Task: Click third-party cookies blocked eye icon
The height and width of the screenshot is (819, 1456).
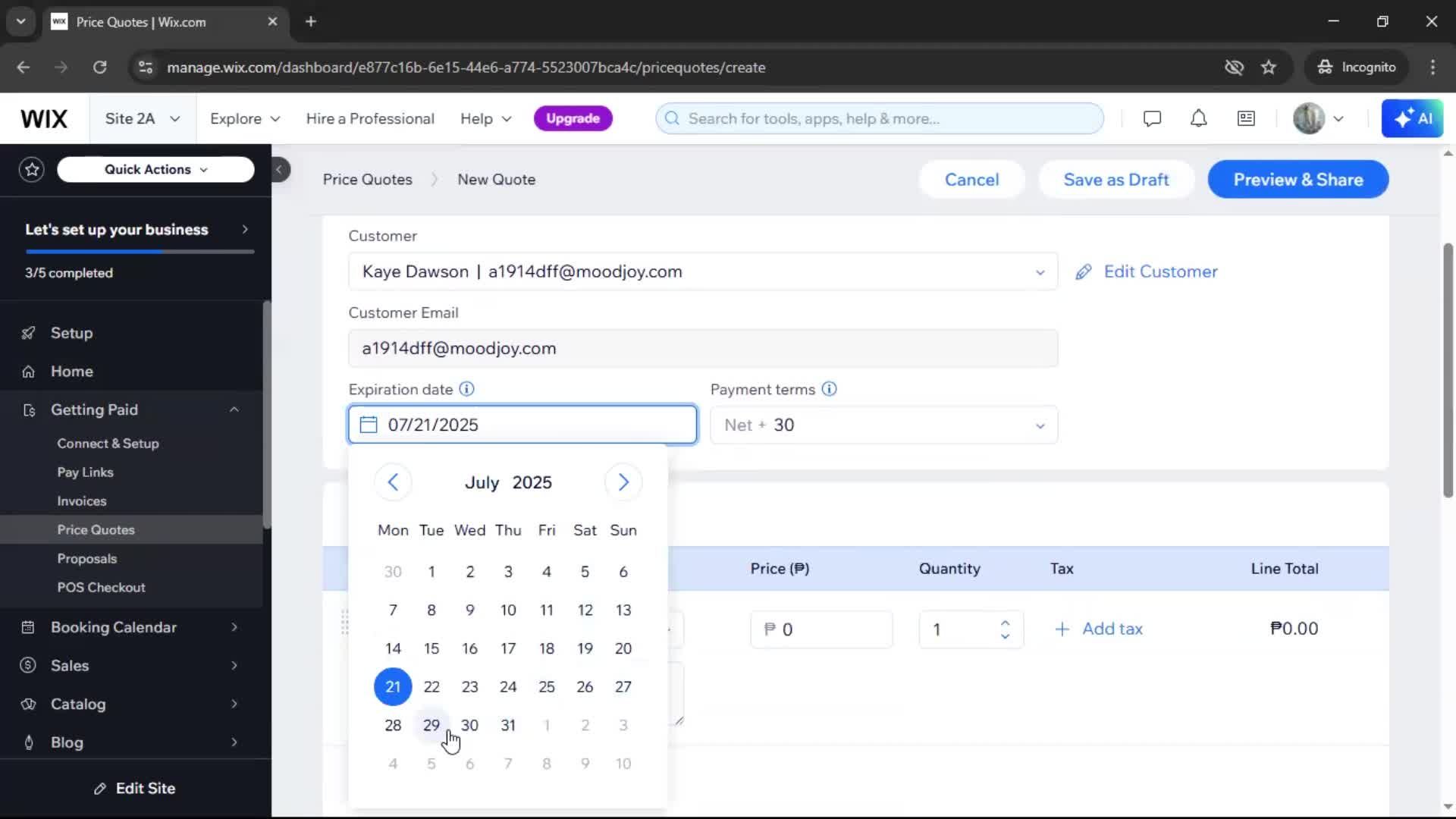Action: pyautogui.click(x=1234, y=67)
